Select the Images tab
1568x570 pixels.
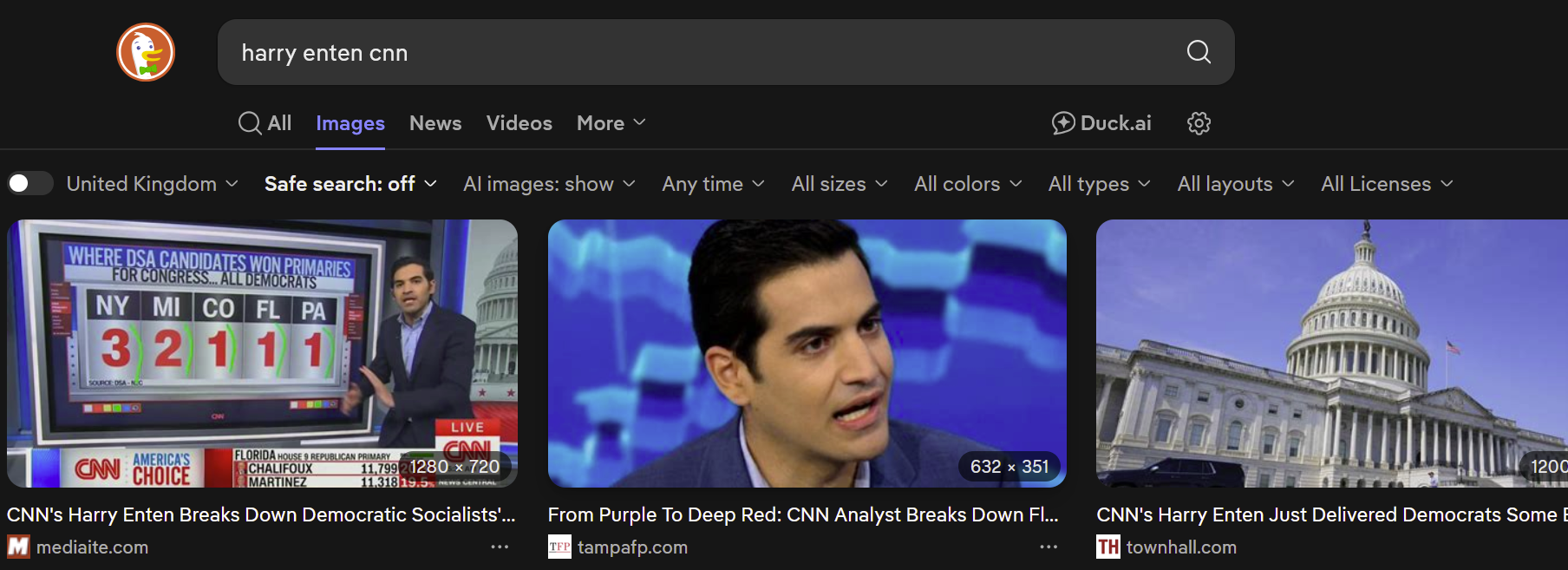click(350, 123)
